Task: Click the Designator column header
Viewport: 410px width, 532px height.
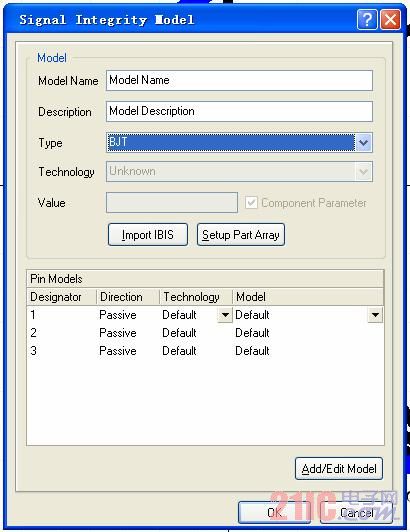Action: click(62, 297)
